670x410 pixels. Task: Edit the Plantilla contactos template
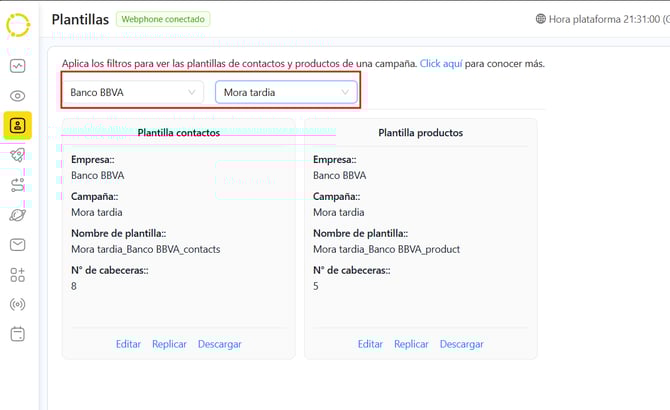(128, 344)
